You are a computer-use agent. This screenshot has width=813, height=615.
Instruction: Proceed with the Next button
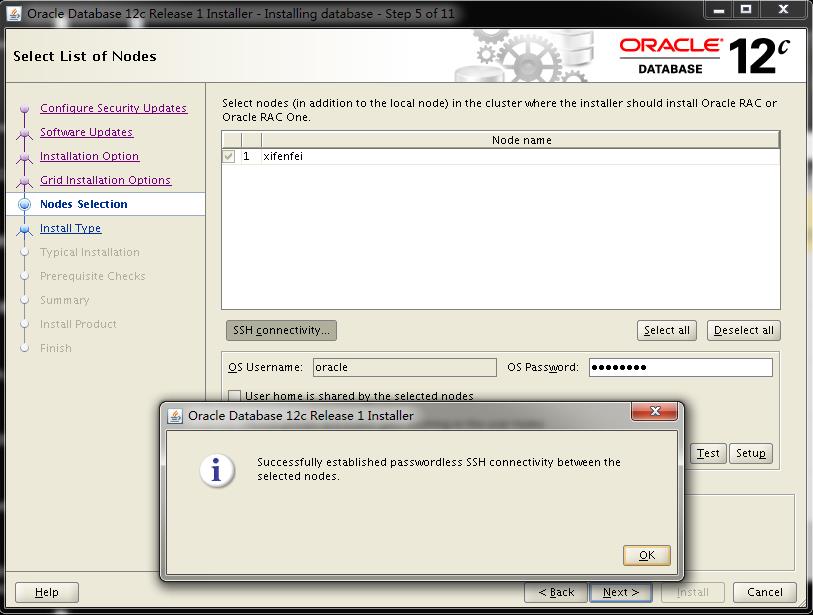coord(621,592)
